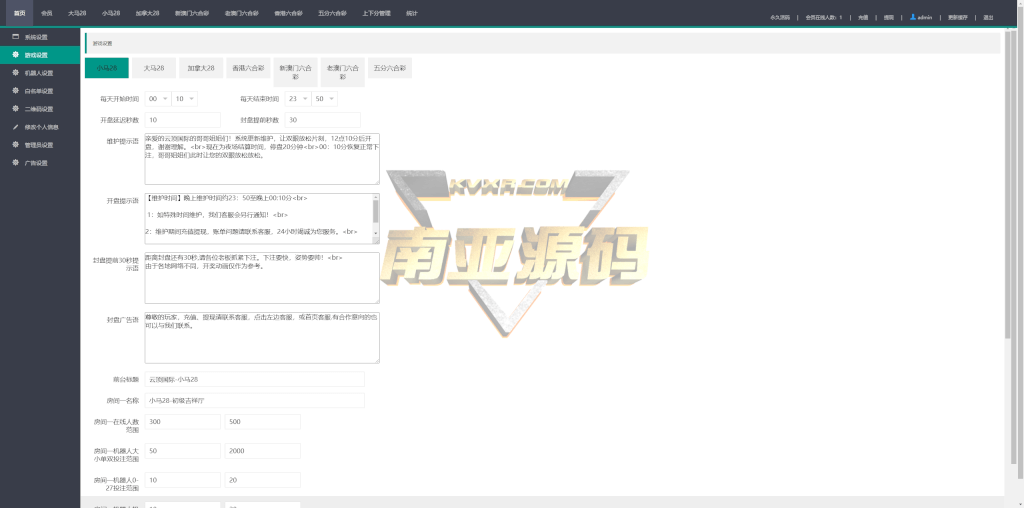Click the 房间一在线人数 minimum field showing 300

tap(182, 422)
